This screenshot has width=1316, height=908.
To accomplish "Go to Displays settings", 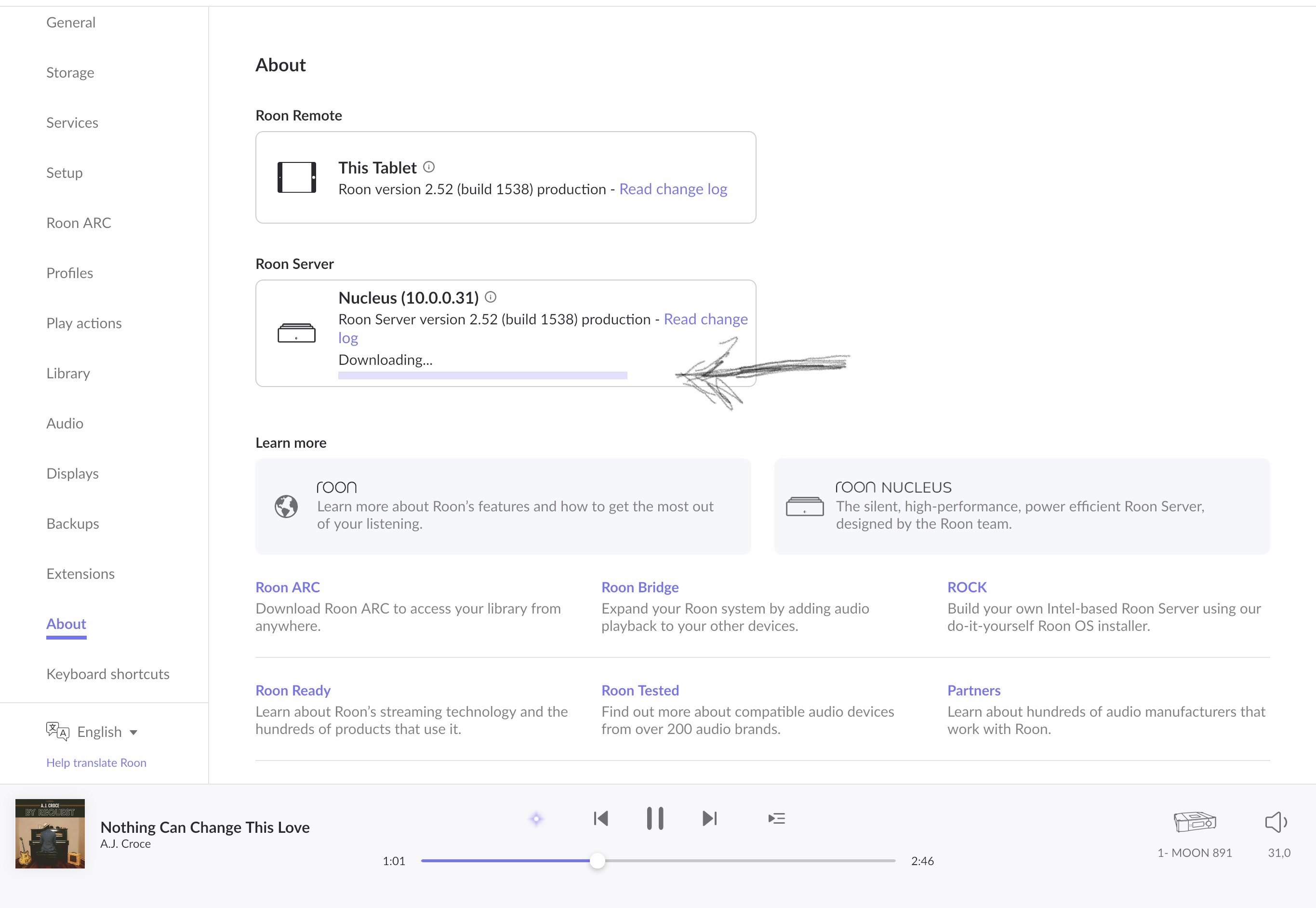I will tap(72, 473).
